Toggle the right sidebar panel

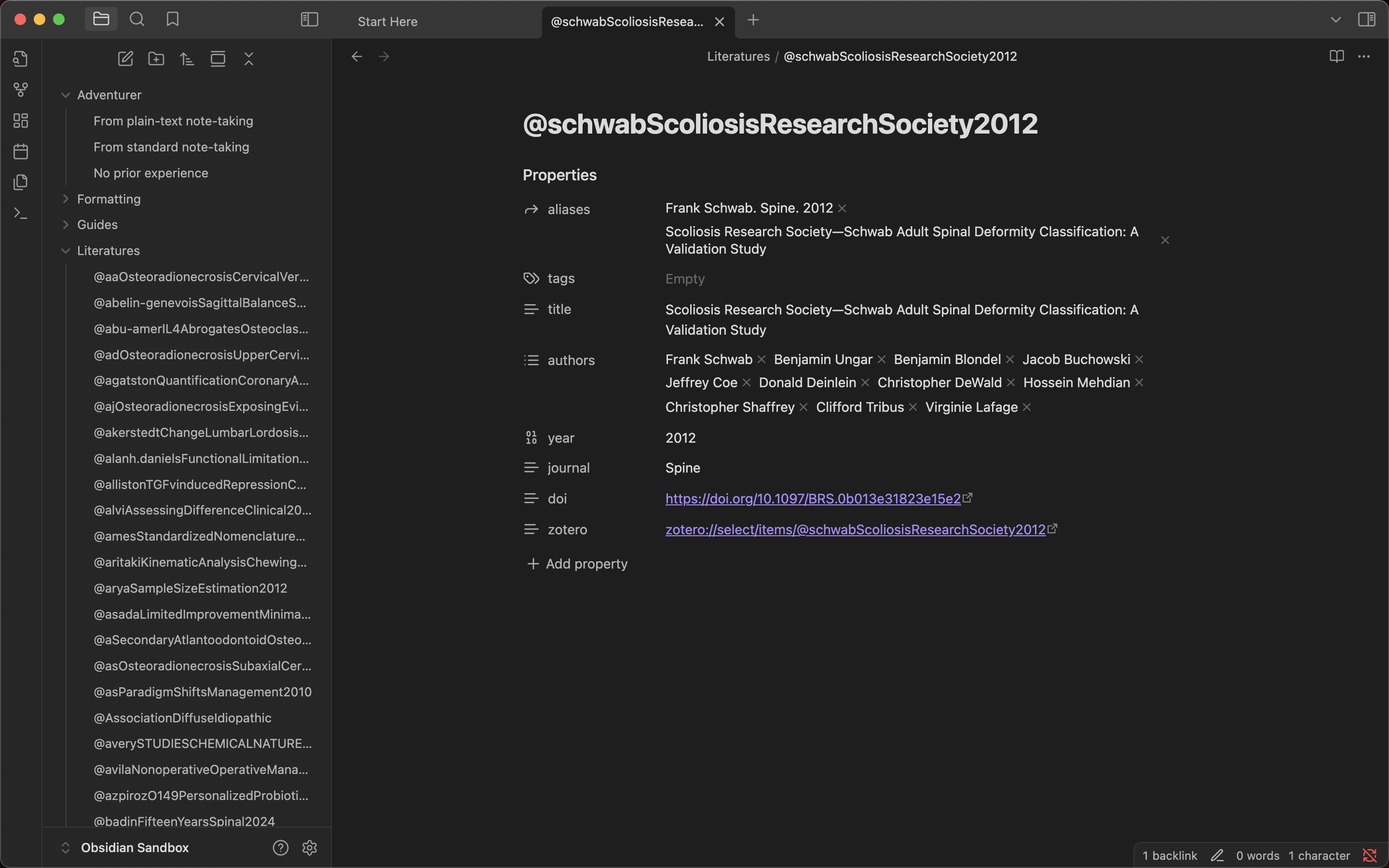[1367, 19]
